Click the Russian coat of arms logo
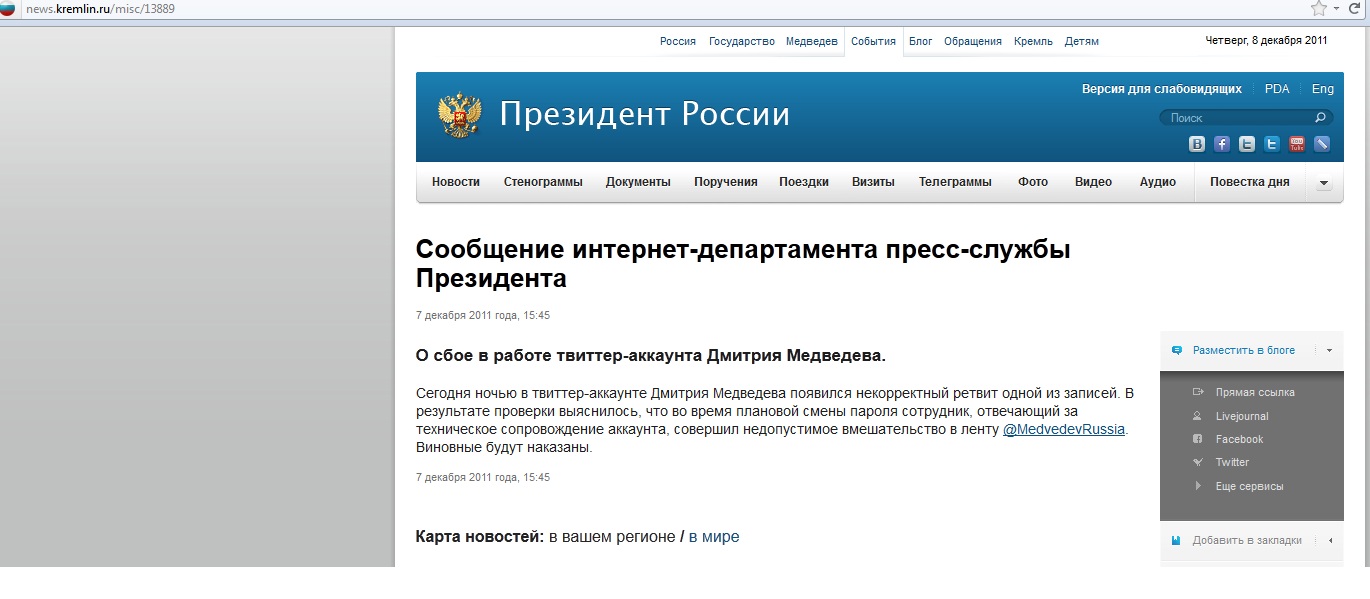Image resolution: width=1370 pixels, height=599 pixels. [x=460, y=115]
